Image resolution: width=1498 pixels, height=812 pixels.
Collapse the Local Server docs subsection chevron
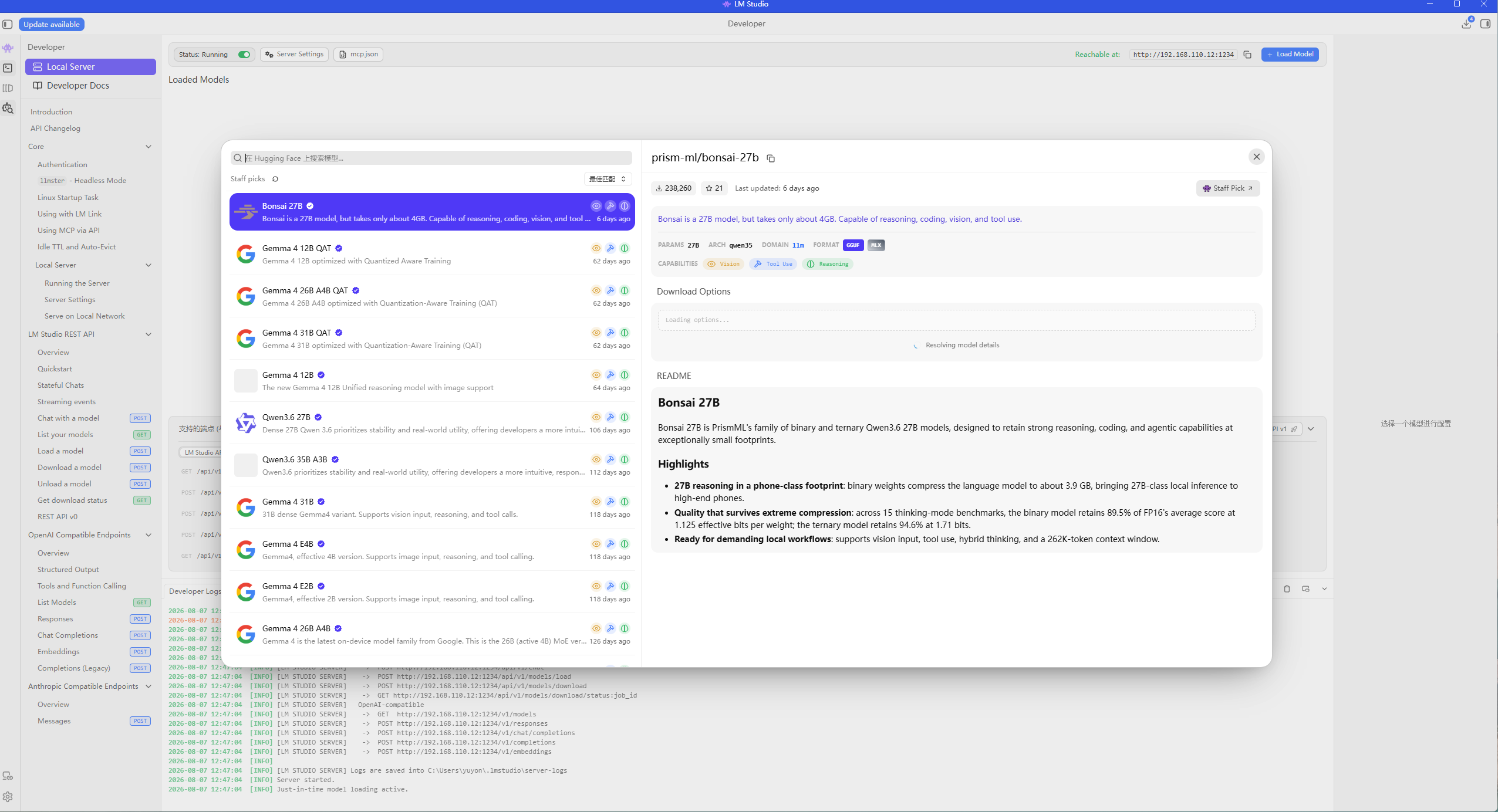tap(149, 265)
